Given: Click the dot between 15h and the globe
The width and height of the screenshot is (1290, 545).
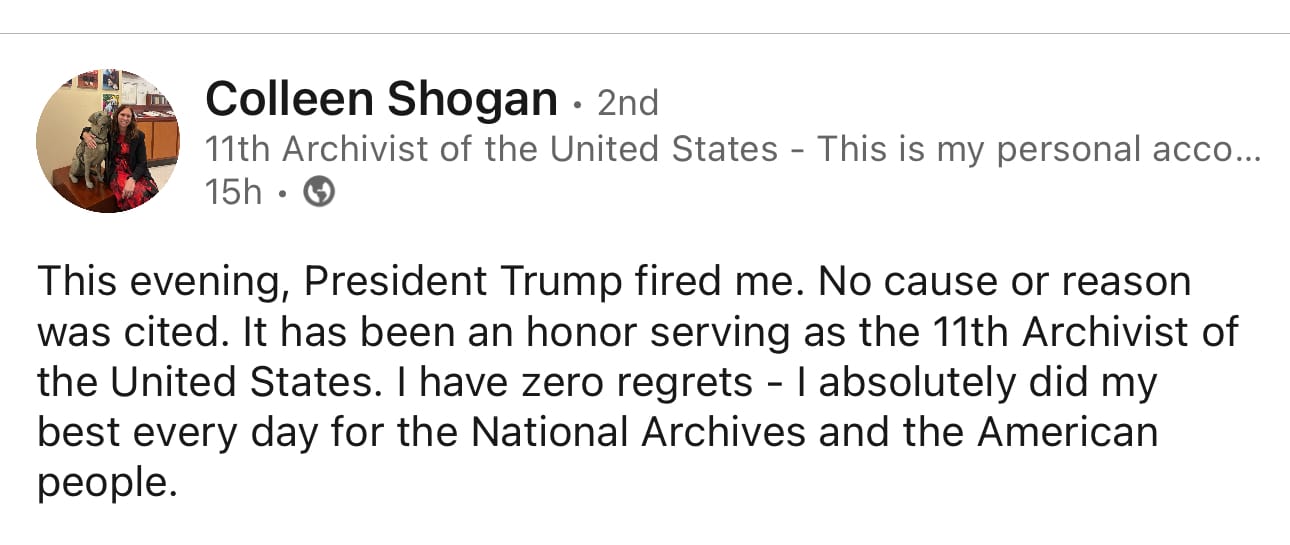Looking at the screenshot, I should [283, 194].
